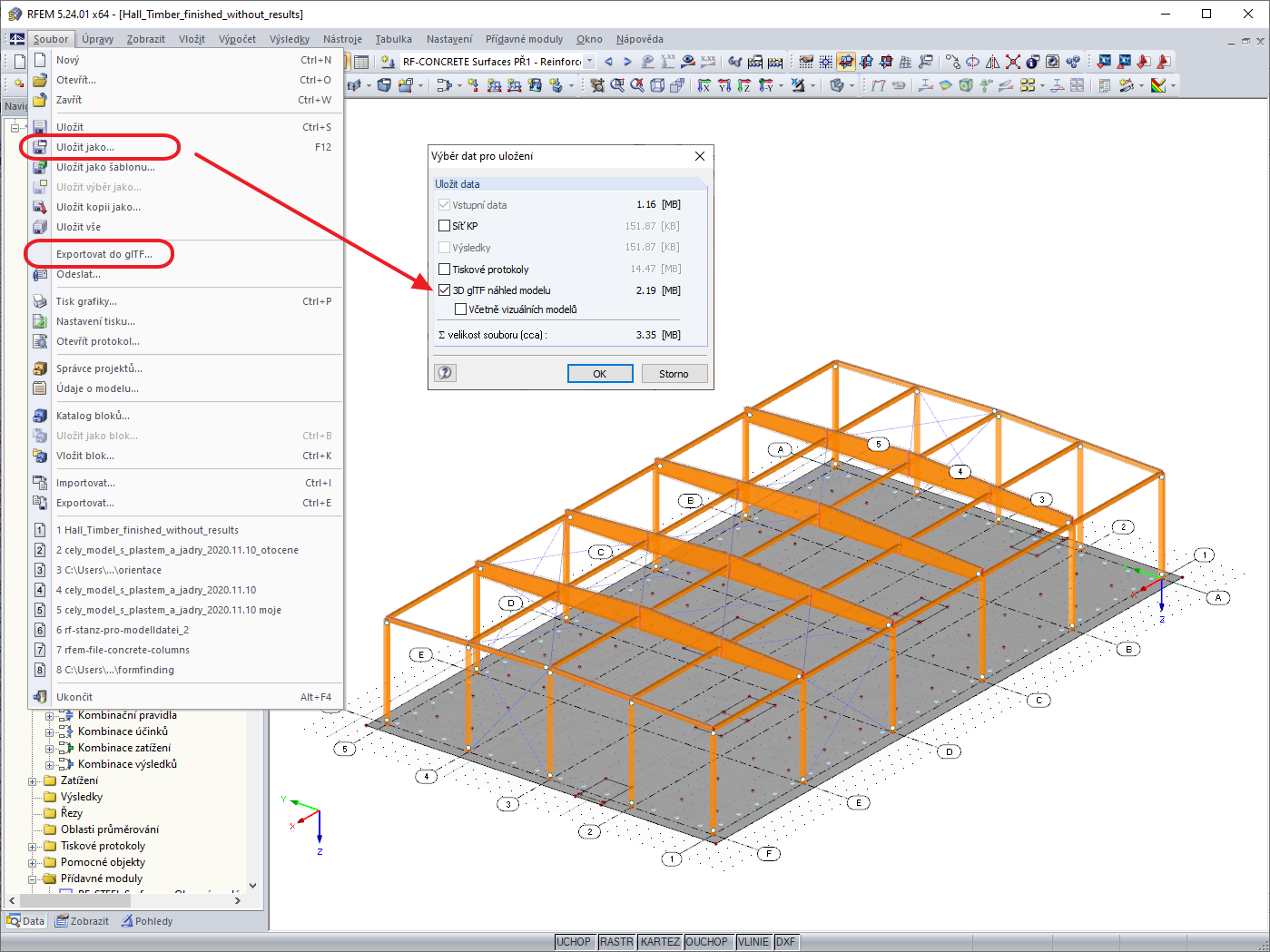Click the icon beside Správce projektů
Screen dimensions: 1270x952
[40, 368]
